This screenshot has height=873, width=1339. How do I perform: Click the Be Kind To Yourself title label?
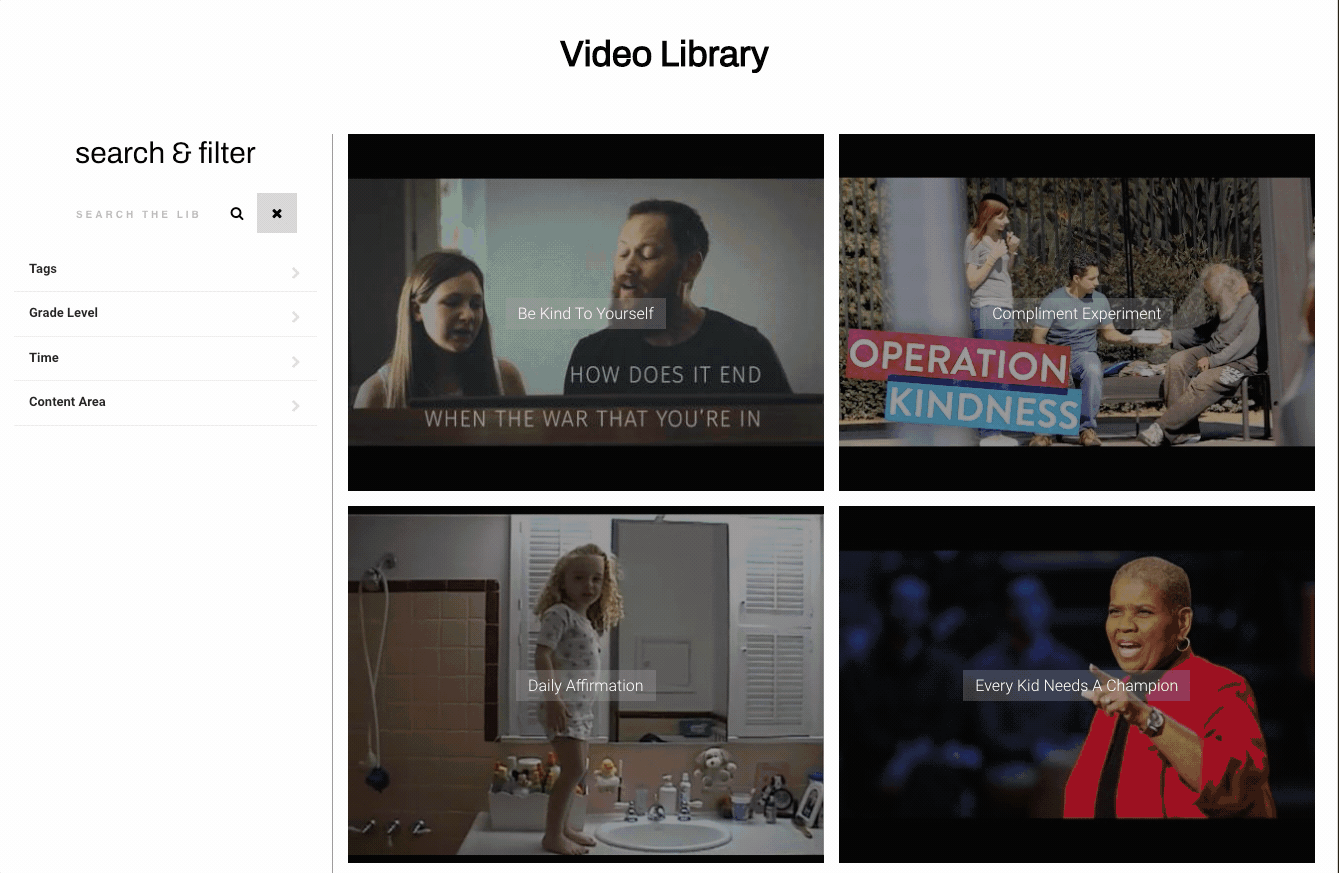pyautogui.click(x=585, y=313)
